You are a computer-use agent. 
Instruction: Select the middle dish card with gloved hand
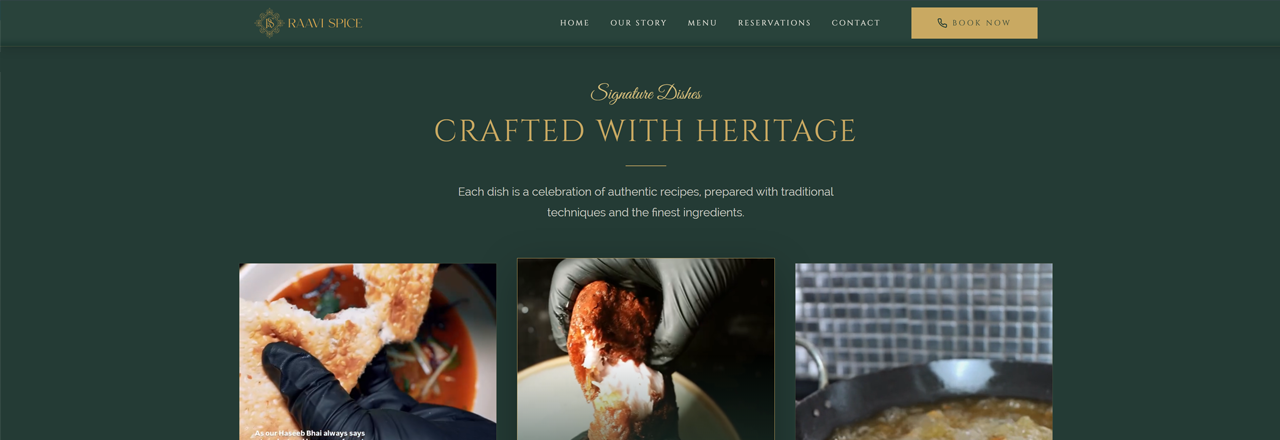(646, 349)
